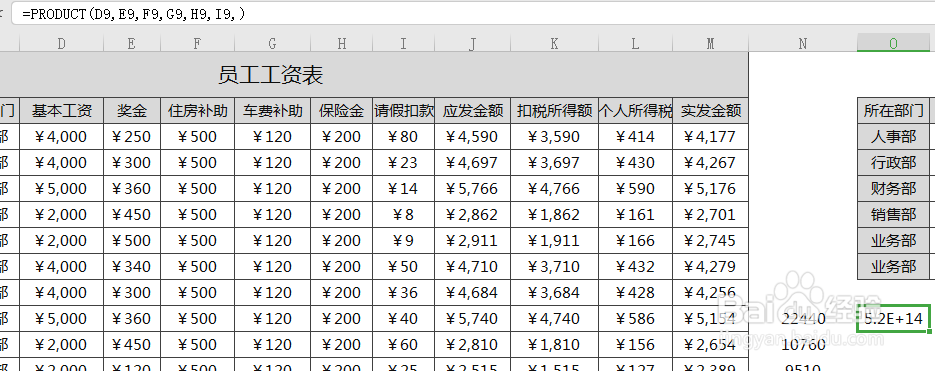Click the leave deduction cell ¥80
This screenshot has width=935, height=371.
tap(404, 137)
